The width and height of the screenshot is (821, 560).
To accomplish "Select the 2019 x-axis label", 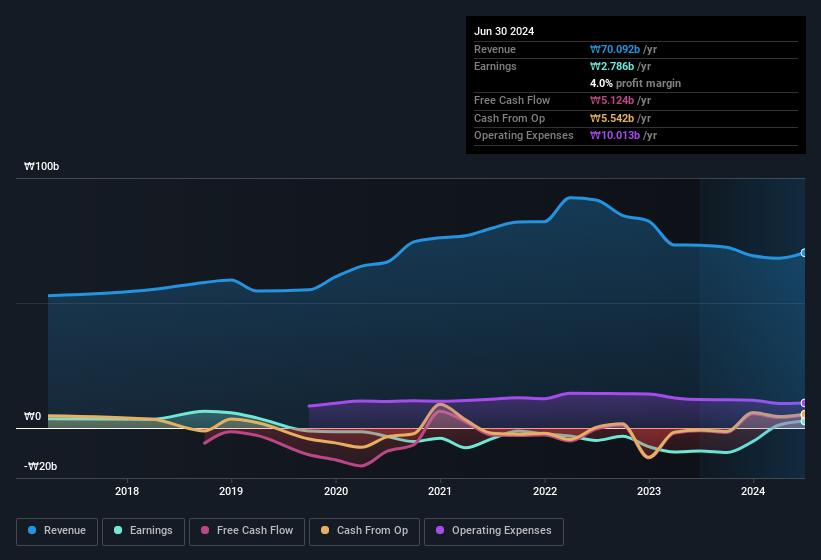I will [231, 491].
